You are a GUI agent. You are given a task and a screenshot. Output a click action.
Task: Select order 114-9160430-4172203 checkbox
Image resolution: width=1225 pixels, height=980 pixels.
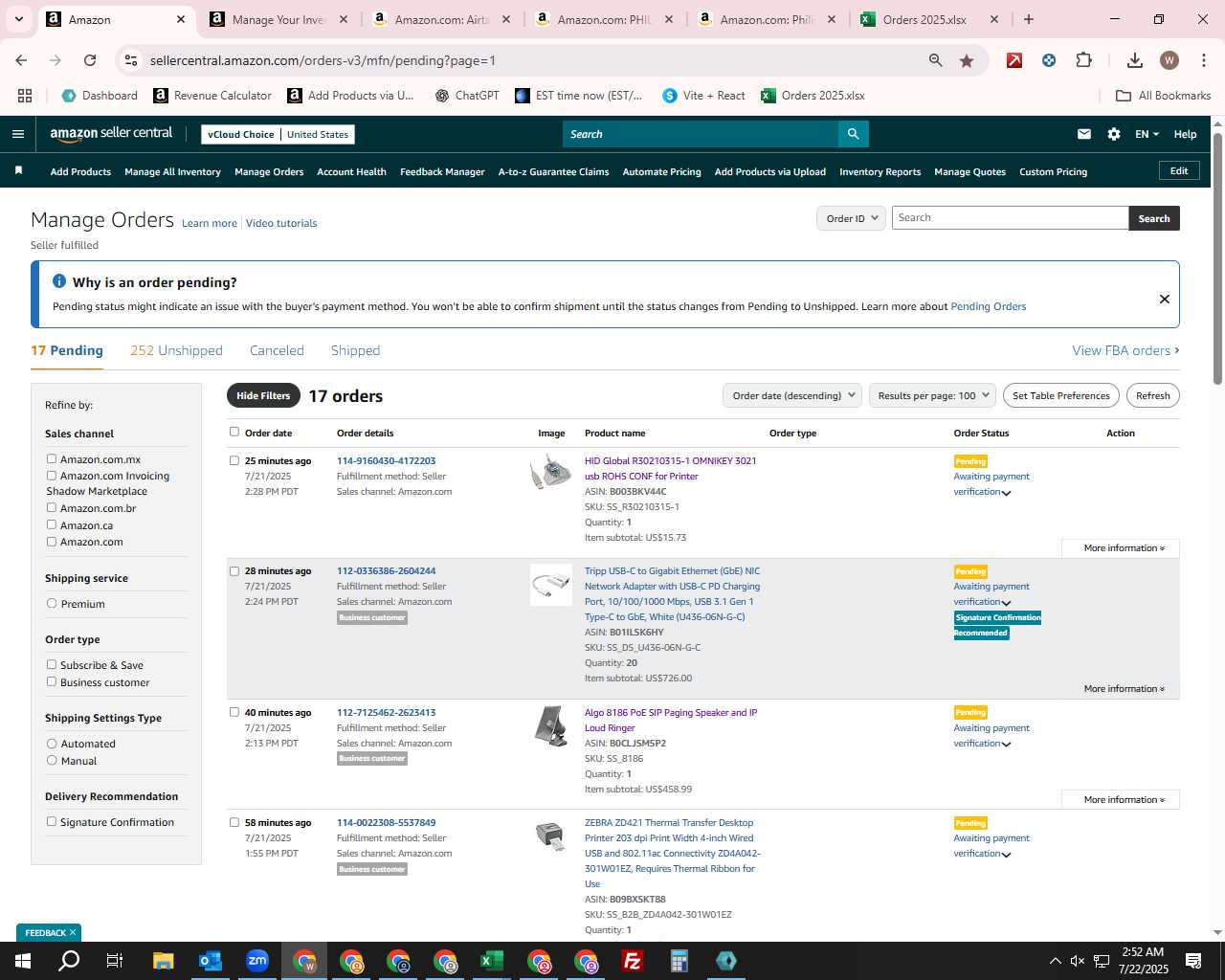click(x=234, y=460)
